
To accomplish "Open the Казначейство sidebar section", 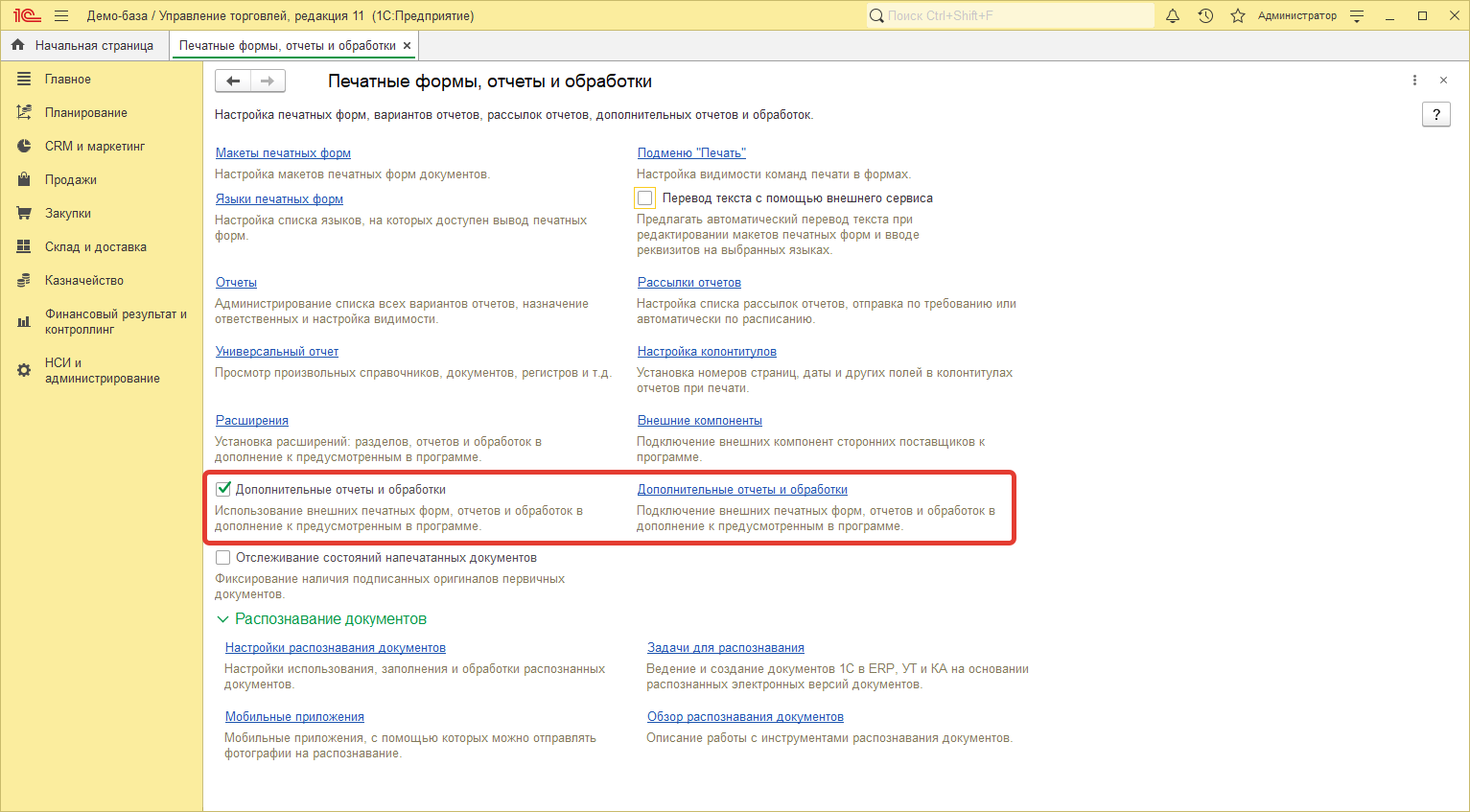I will coord(83,281).
